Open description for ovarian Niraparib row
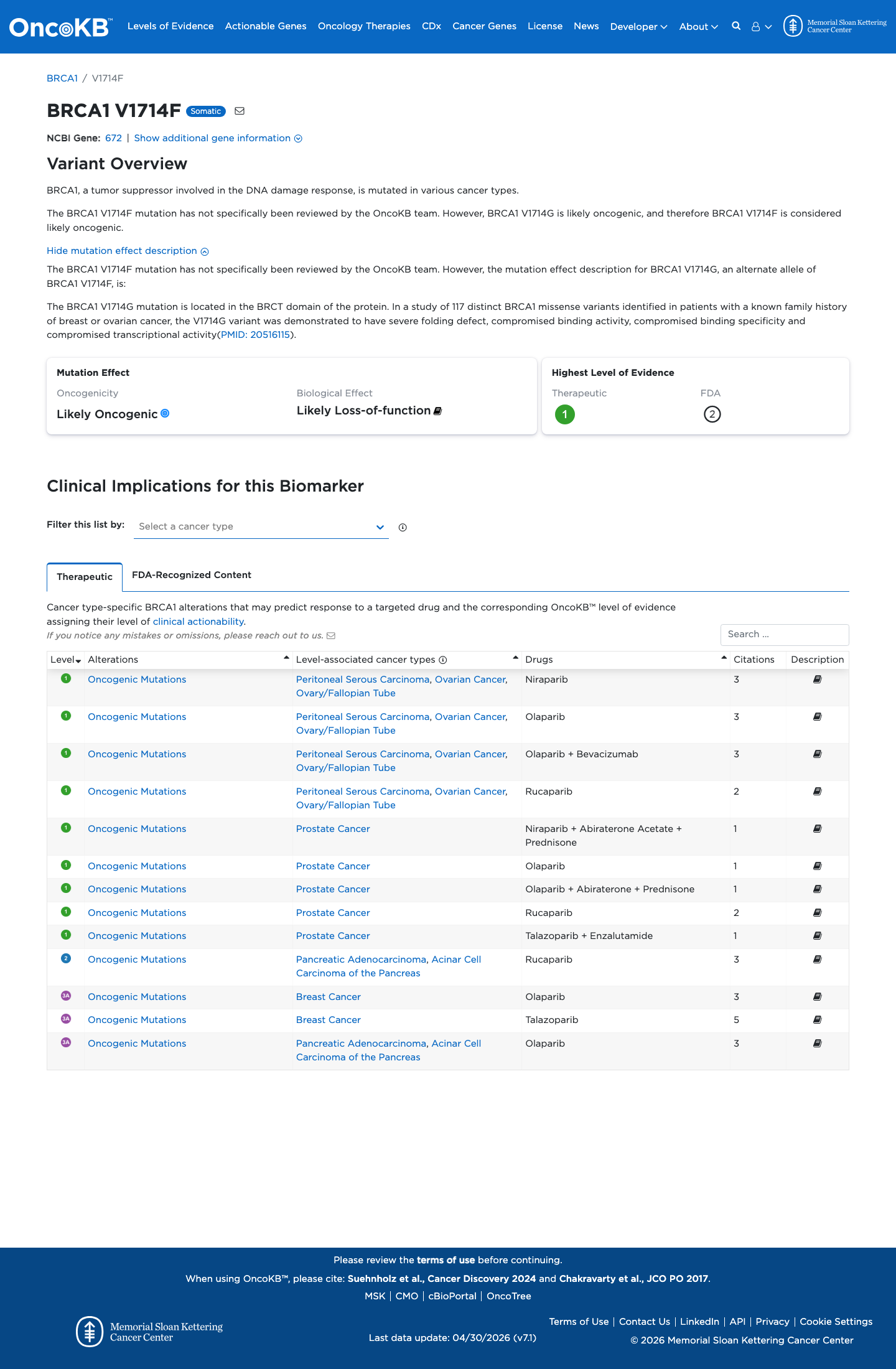 click(818, 680)
